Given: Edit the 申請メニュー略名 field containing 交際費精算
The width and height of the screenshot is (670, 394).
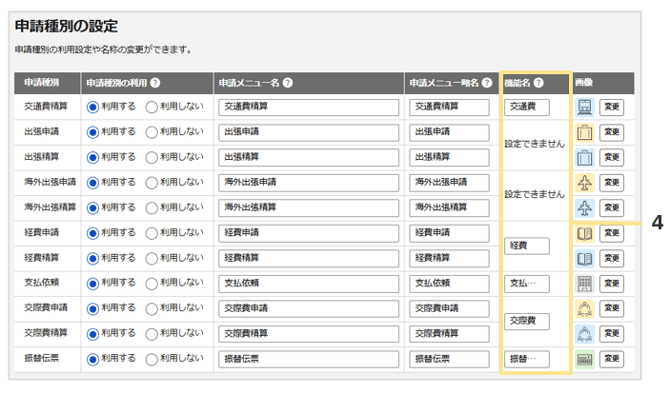Looking at the screenshot, I should click(449, 334).
